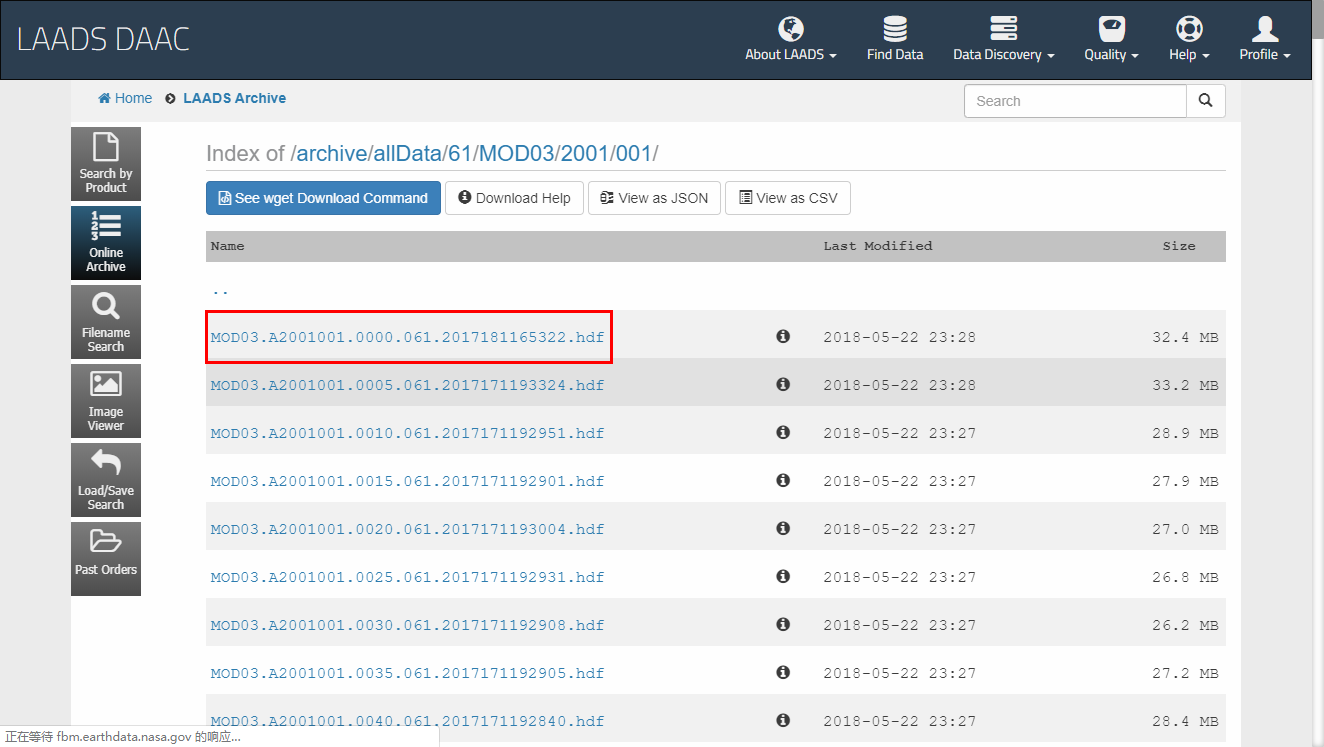Show info for the 0015 file row
1324x747 pixels.
pos(783,480)
